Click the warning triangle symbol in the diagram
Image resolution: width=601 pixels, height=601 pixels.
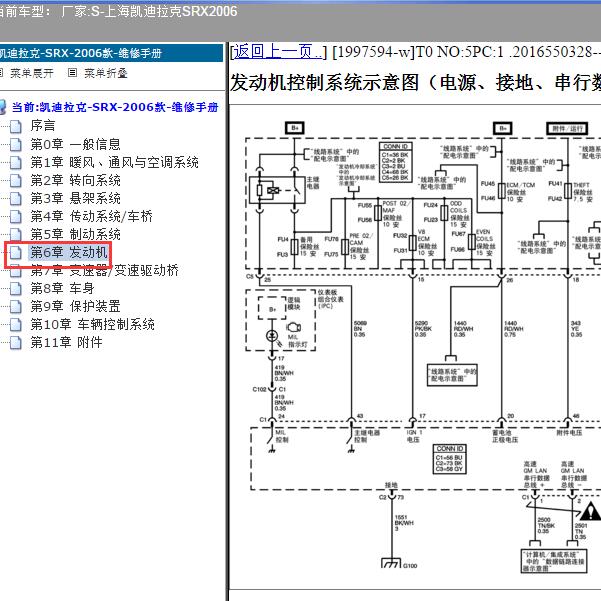coord(591,511)
